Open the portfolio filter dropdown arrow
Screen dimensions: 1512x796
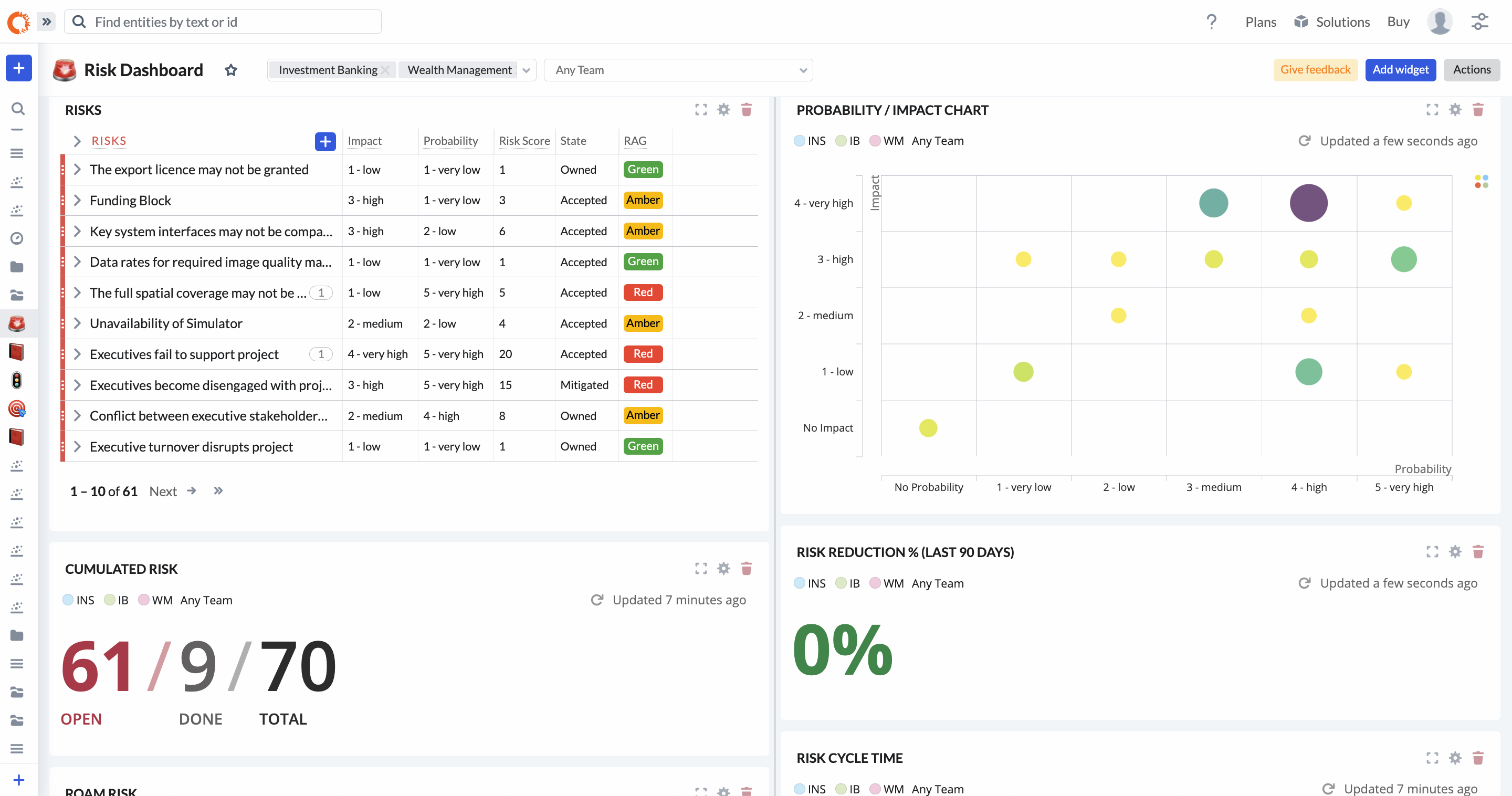point(527,70)
